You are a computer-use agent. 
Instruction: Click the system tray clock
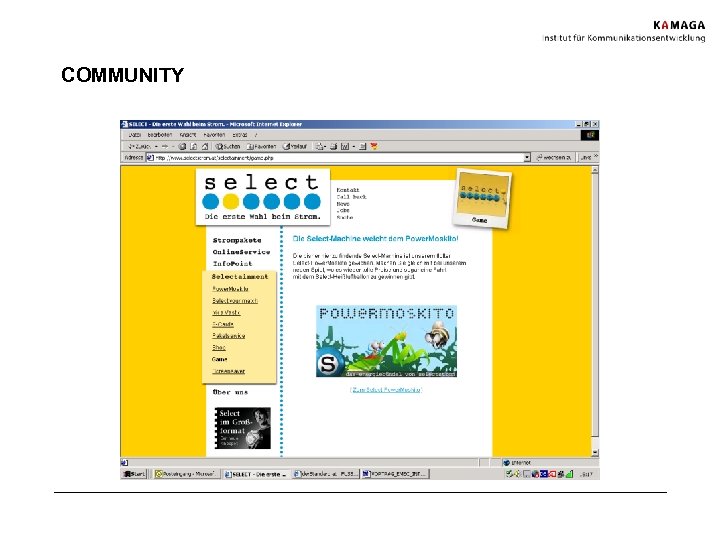click(586, 474)
